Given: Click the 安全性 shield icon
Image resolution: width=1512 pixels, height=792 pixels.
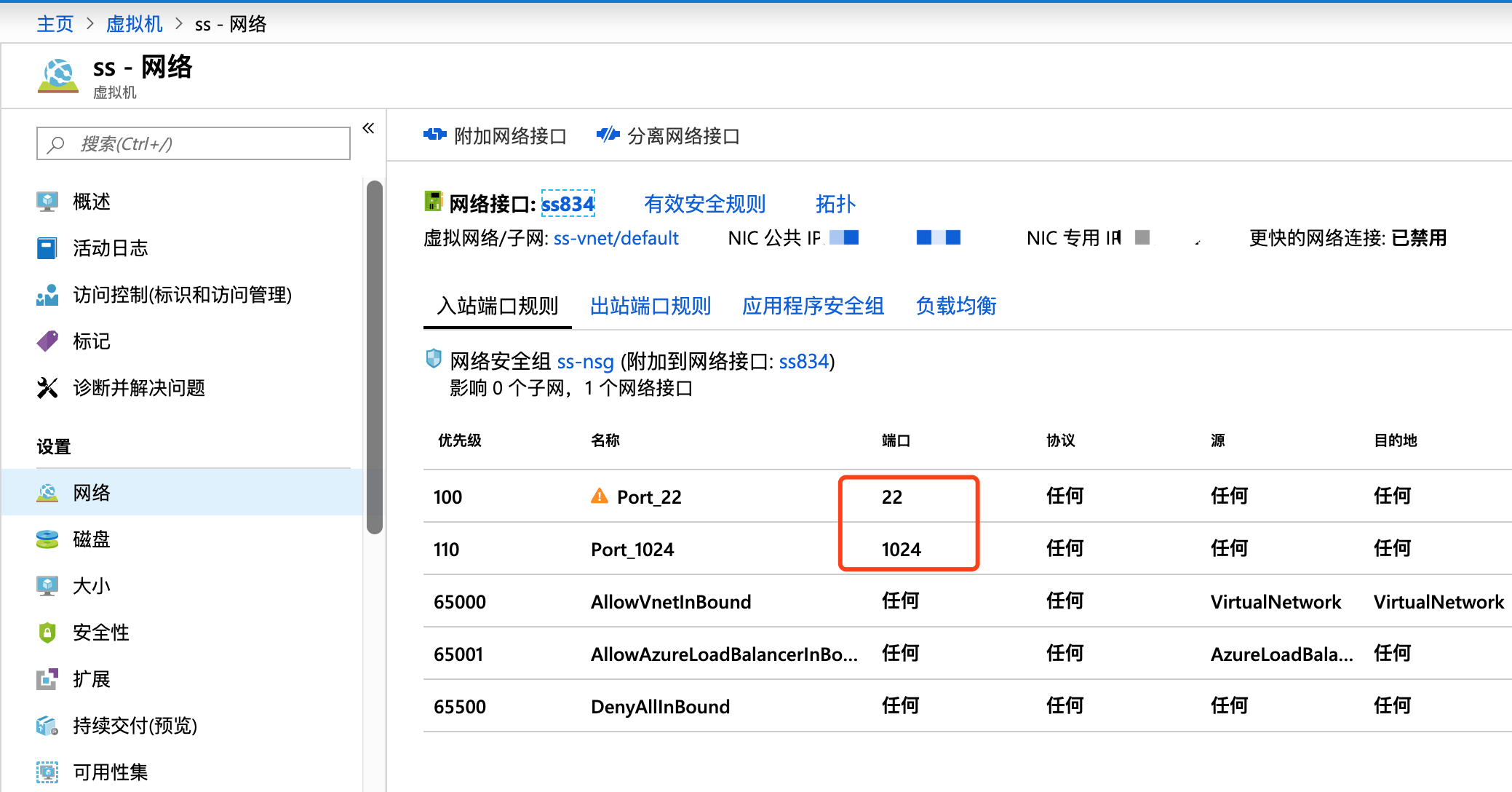Looking at the screenshot, I should 47,633.
